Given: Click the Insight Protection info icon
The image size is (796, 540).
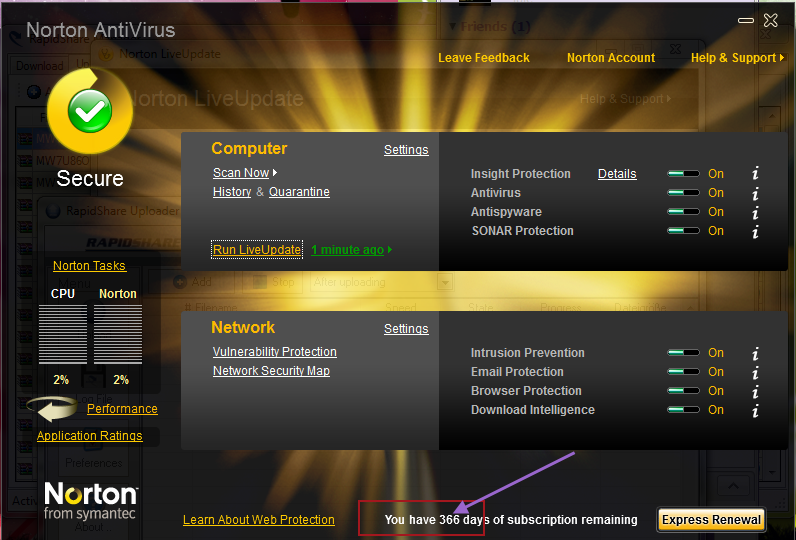Looking at the screenshot, I should click(x=755, y=174).
